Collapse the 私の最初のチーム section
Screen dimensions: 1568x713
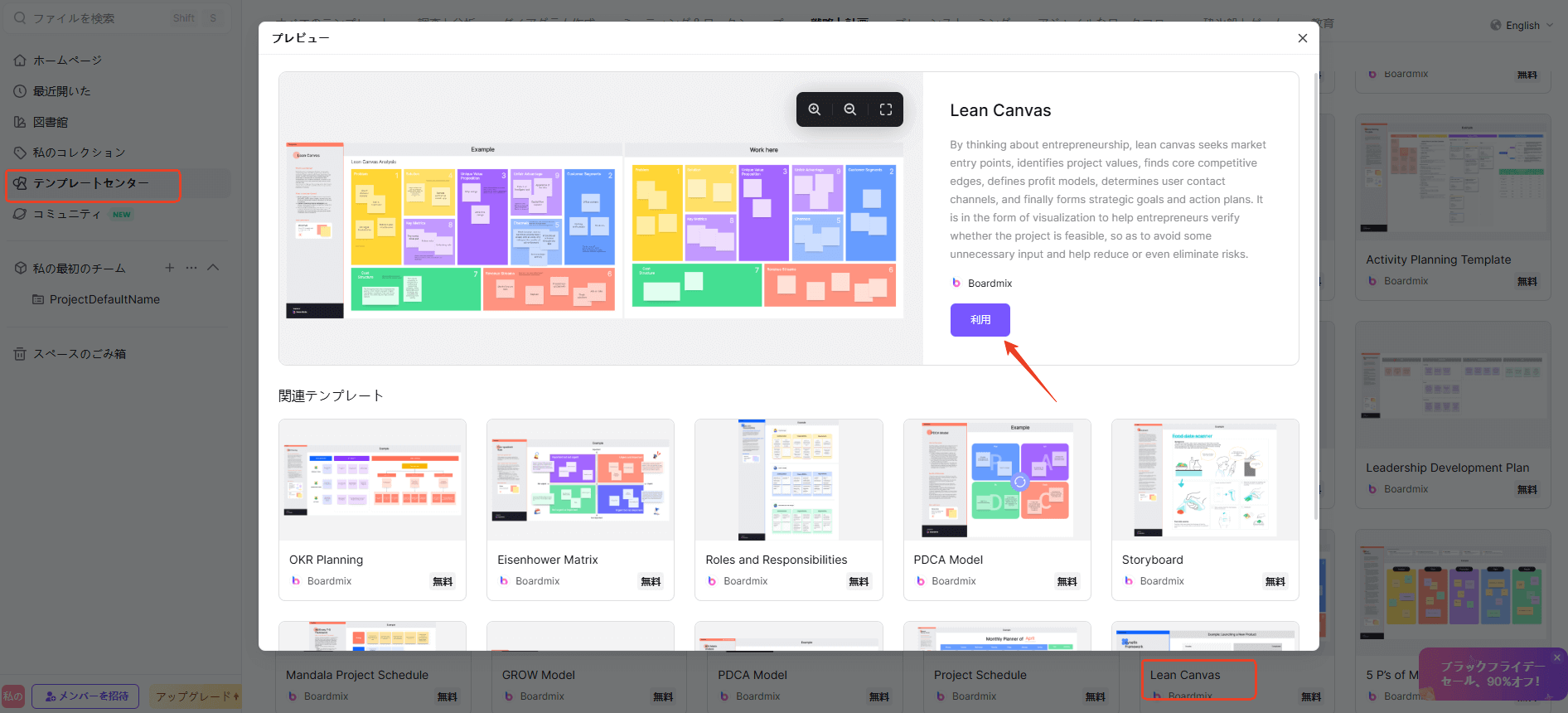tap(213, 268)
